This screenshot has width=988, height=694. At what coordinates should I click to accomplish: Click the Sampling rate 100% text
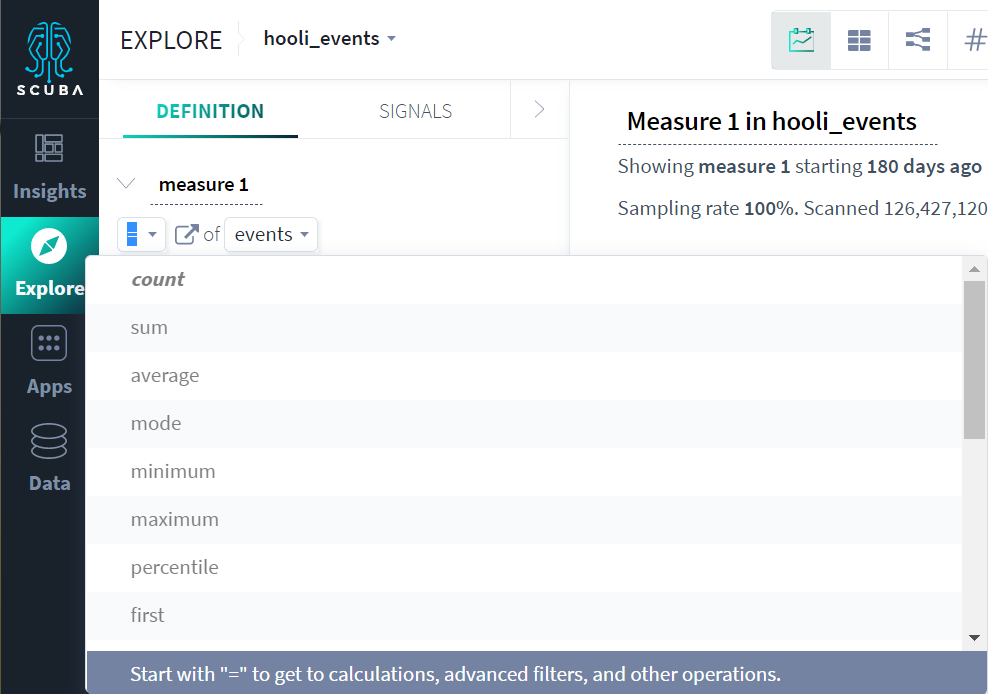tap(708, 208)
